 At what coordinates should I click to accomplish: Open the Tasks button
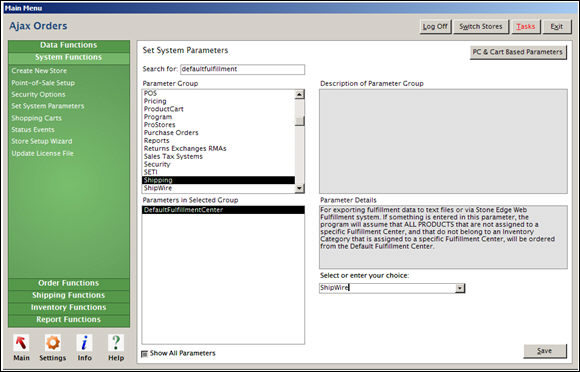(526, 27)
